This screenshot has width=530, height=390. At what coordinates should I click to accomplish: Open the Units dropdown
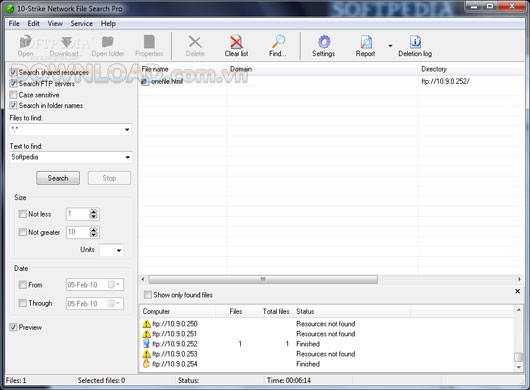pos(119,250)
